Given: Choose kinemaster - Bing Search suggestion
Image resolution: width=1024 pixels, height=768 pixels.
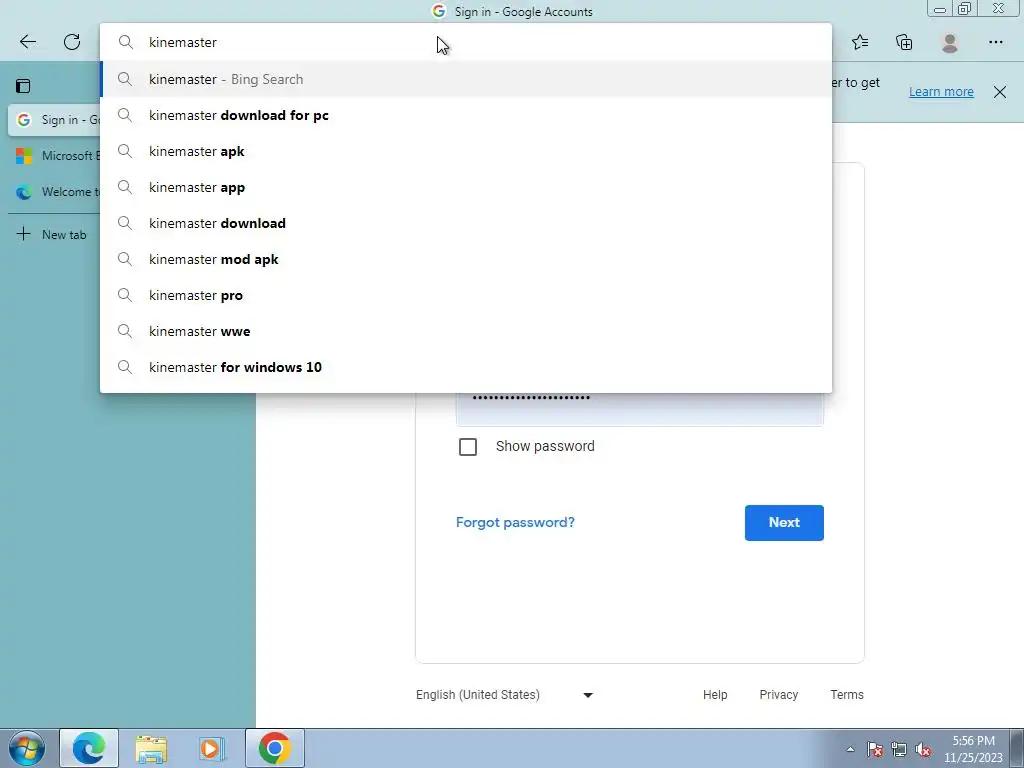Looking at the screenshot, I should click(x=466, y=79).
